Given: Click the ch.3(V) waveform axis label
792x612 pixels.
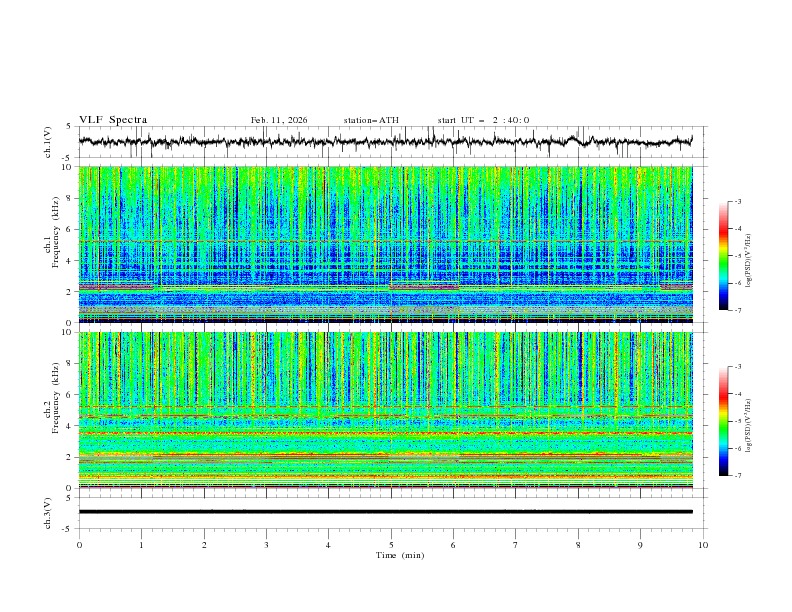Looking at the screenshot, I should (50, 512).
